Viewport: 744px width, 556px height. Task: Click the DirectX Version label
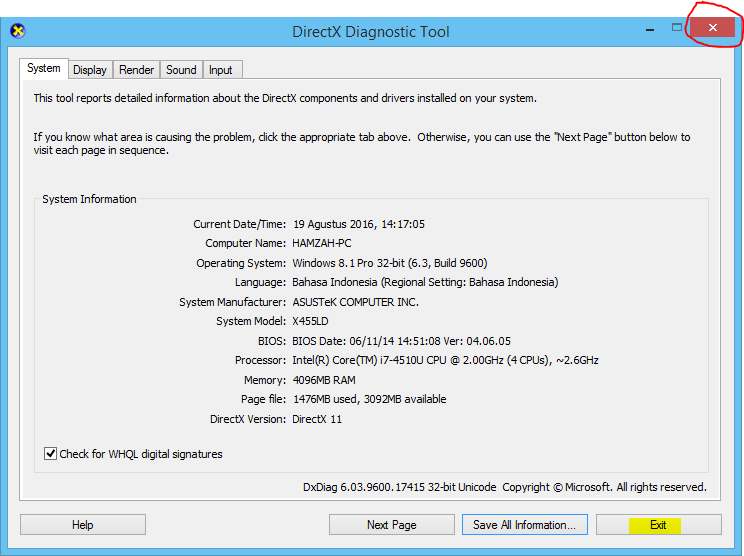coord(248,419)
